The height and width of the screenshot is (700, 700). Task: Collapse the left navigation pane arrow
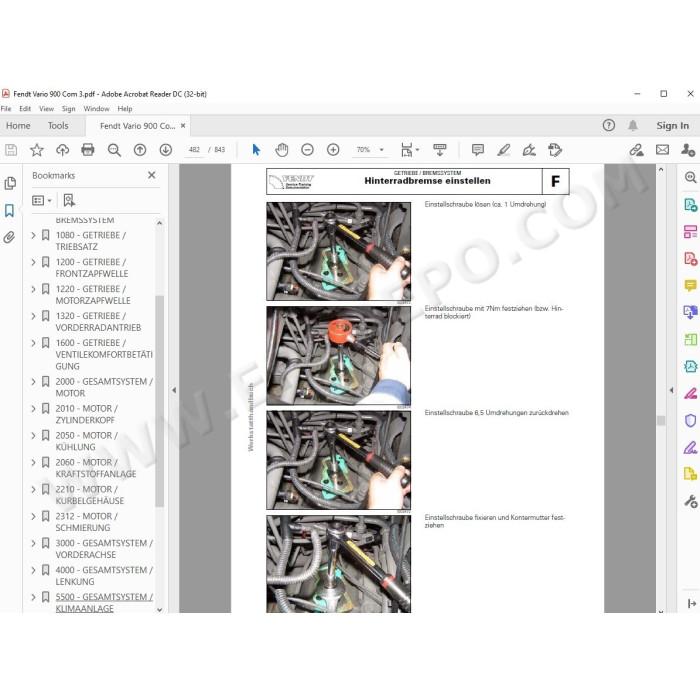pyautogui.click(x=174, y=390)
